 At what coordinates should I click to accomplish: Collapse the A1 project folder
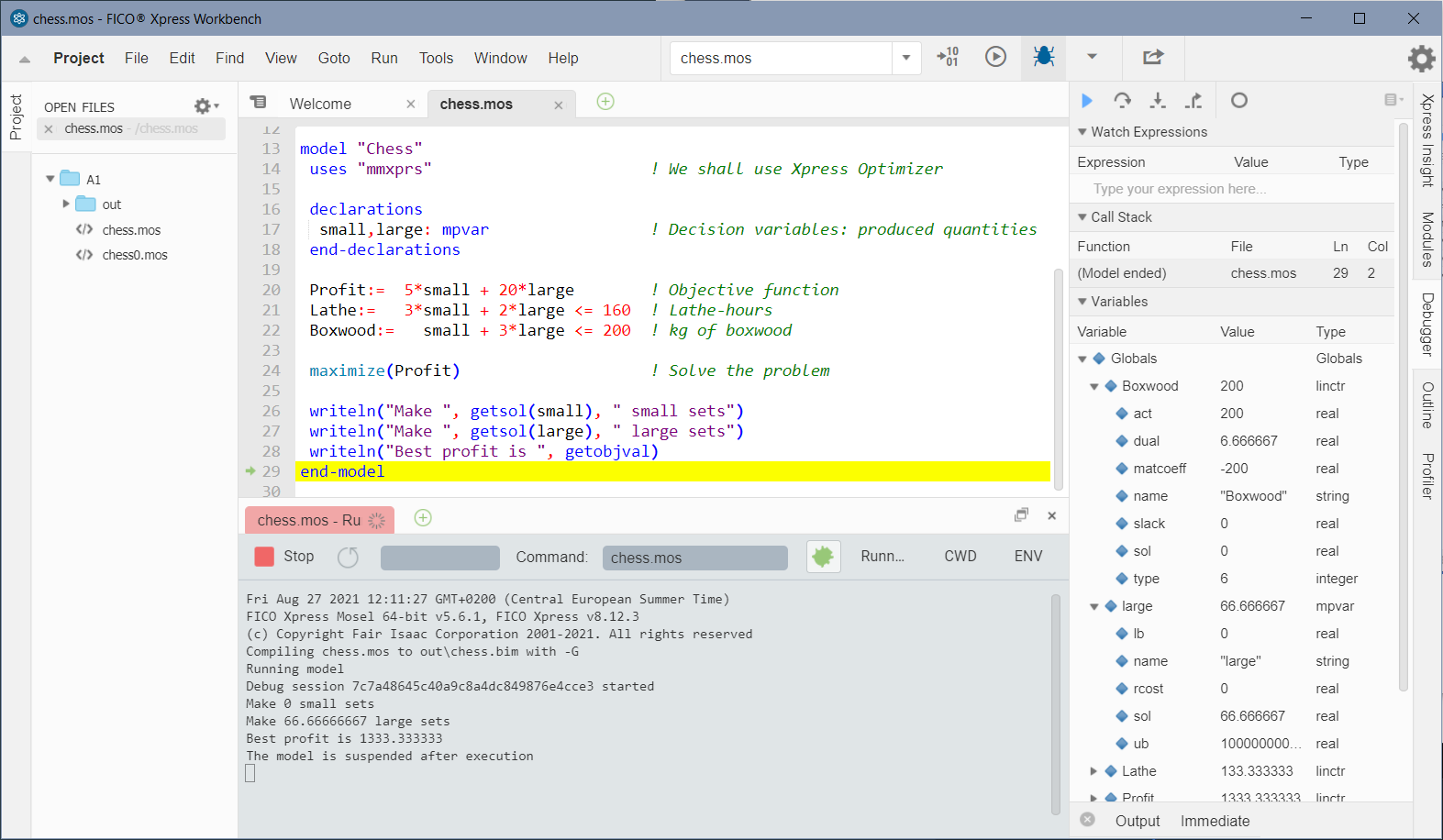coord(50,179)
